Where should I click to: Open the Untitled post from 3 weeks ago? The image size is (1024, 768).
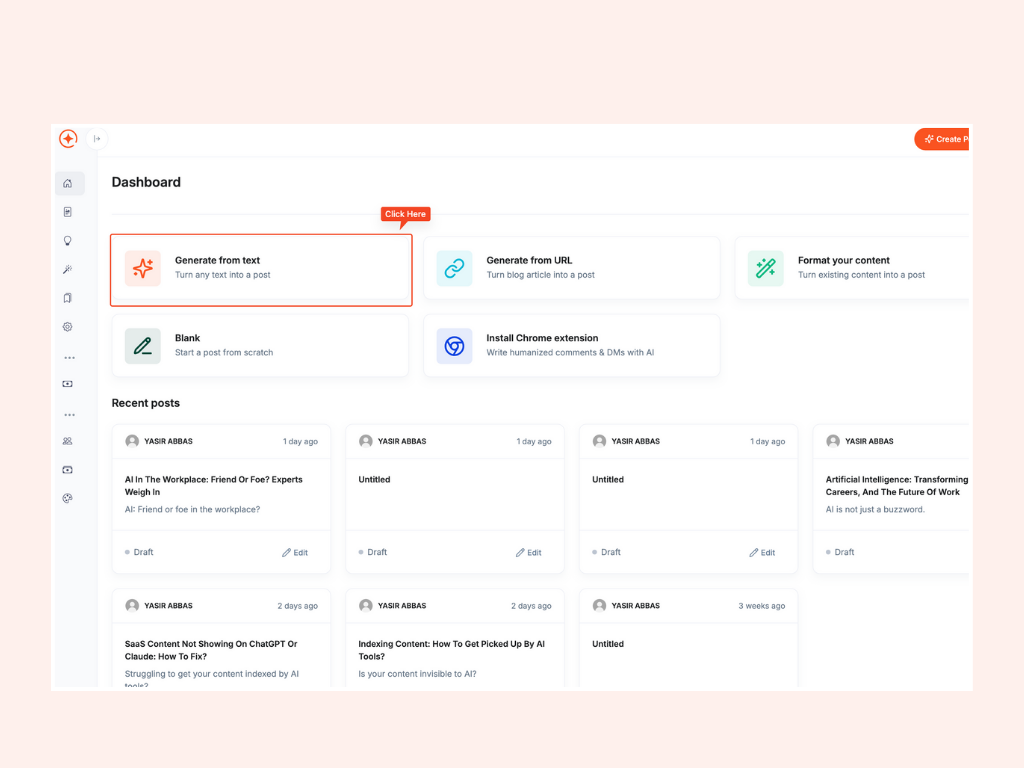608,644
